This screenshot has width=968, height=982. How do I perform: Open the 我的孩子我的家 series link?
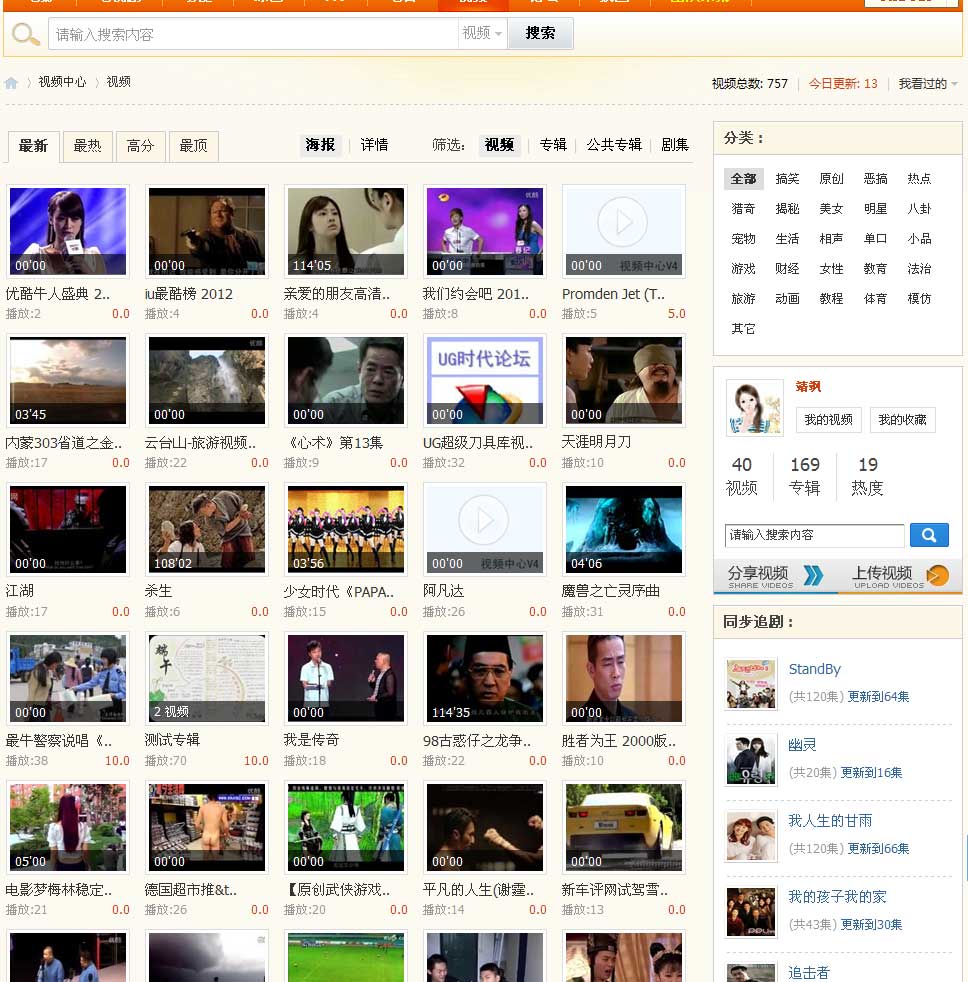(837, 897)
